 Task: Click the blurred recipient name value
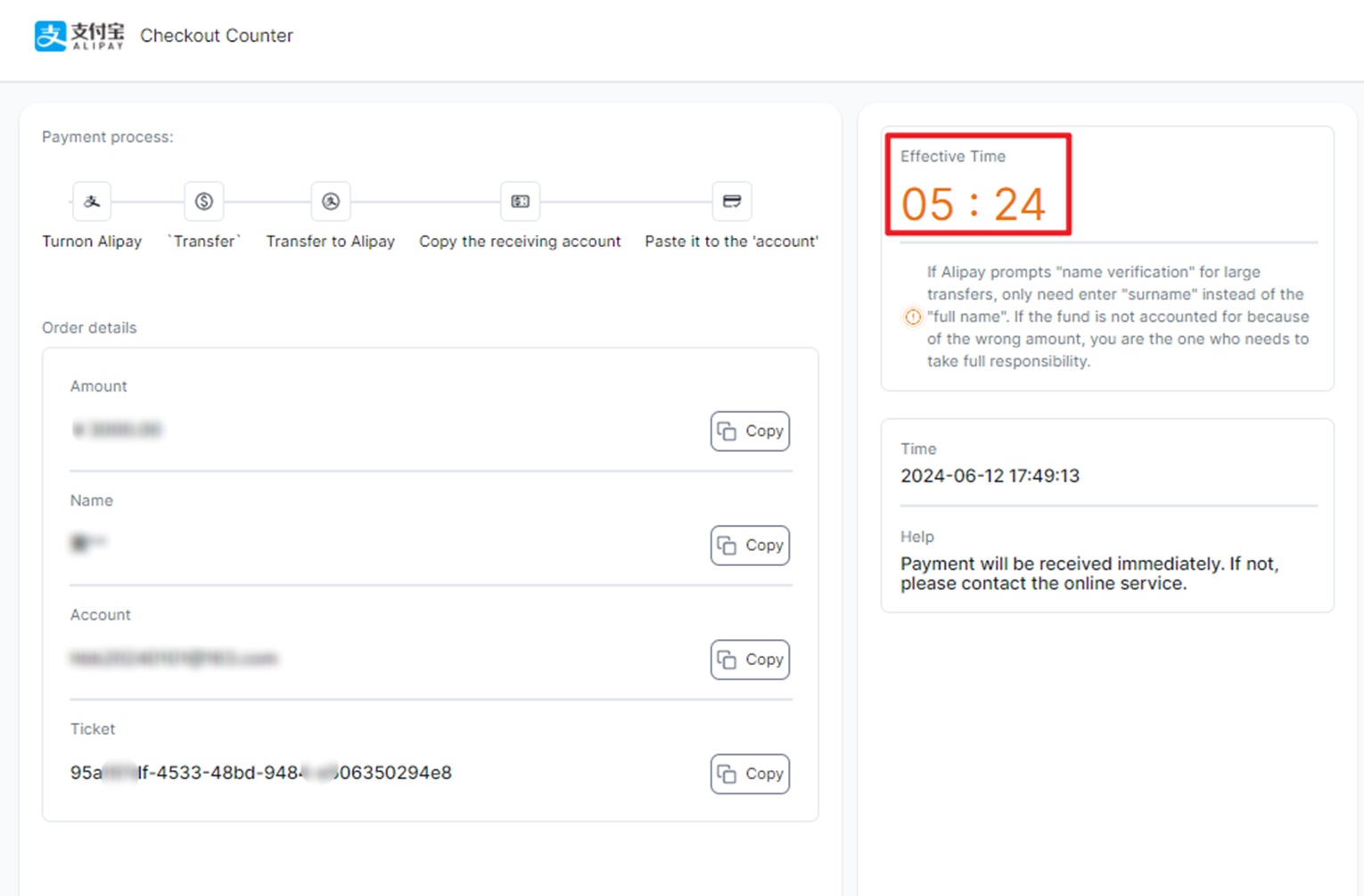click(x=87, y=543)
